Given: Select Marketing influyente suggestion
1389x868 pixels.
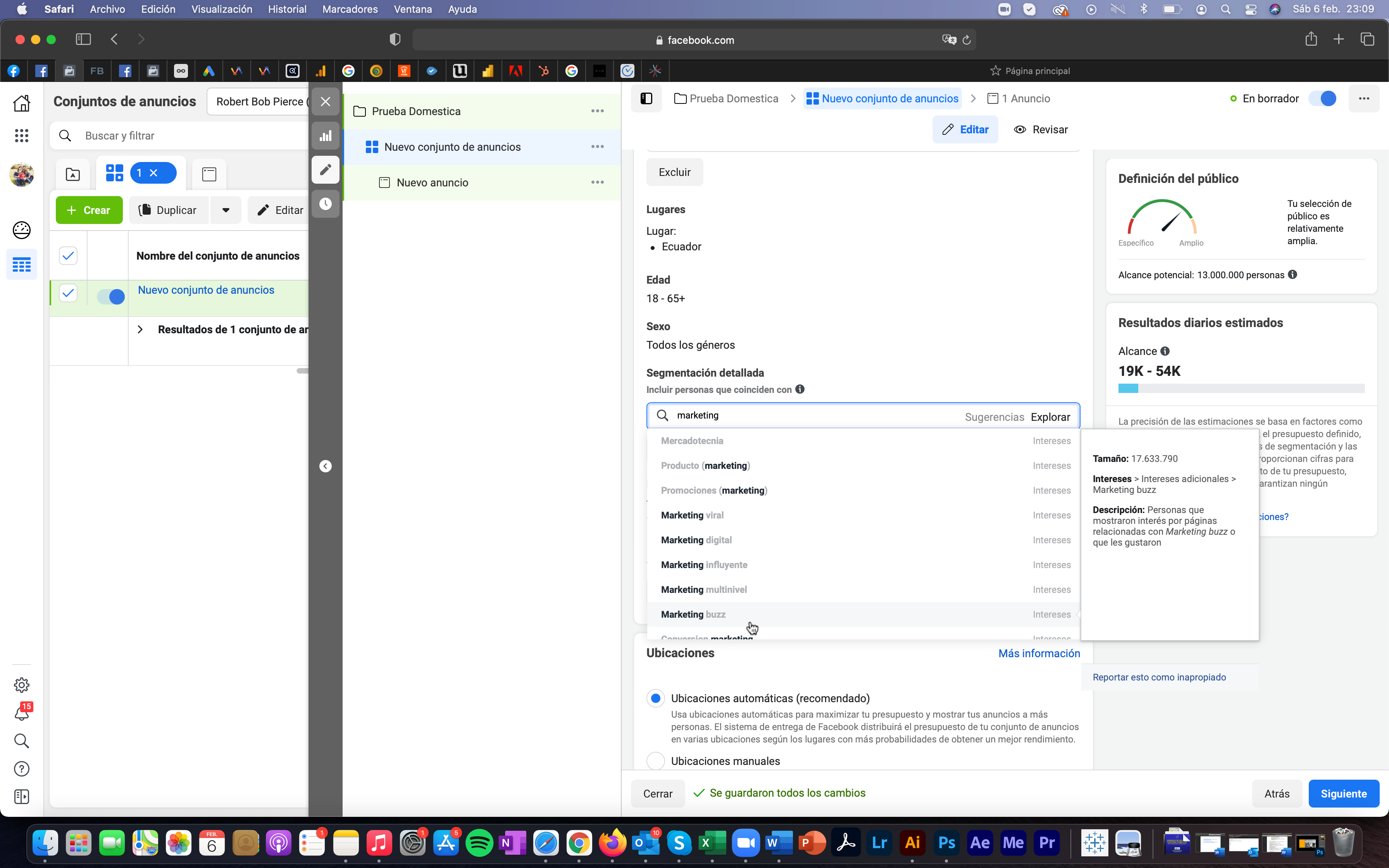Looking at the screenshot, I should point(863,565).
